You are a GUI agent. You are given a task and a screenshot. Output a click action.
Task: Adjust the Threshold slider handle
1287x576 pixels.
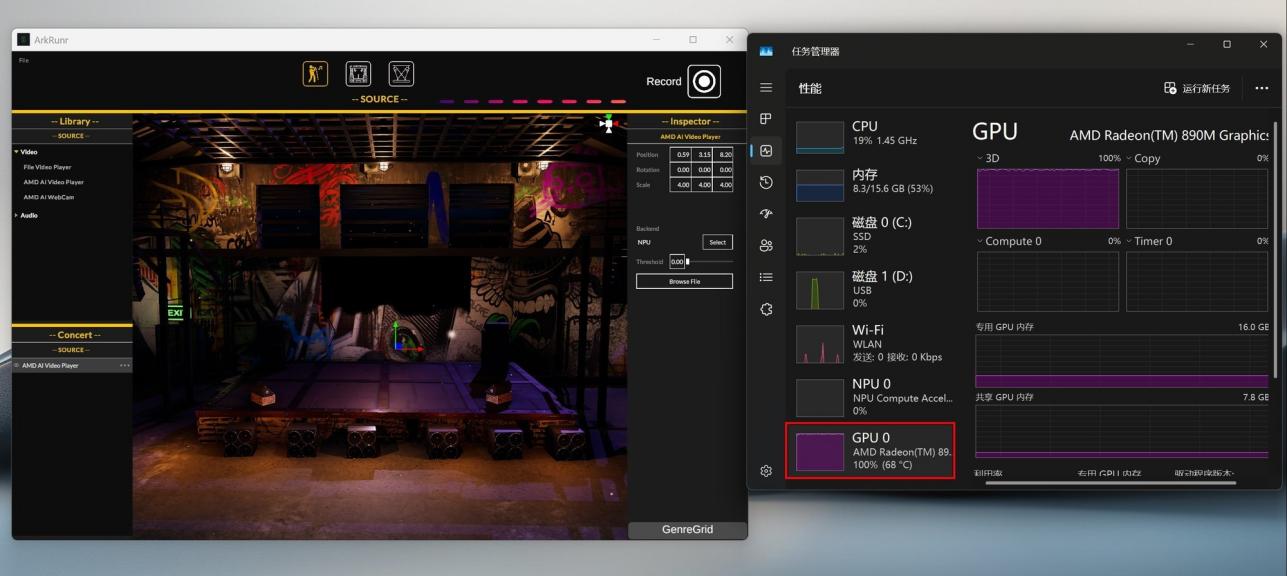(687, 262)
